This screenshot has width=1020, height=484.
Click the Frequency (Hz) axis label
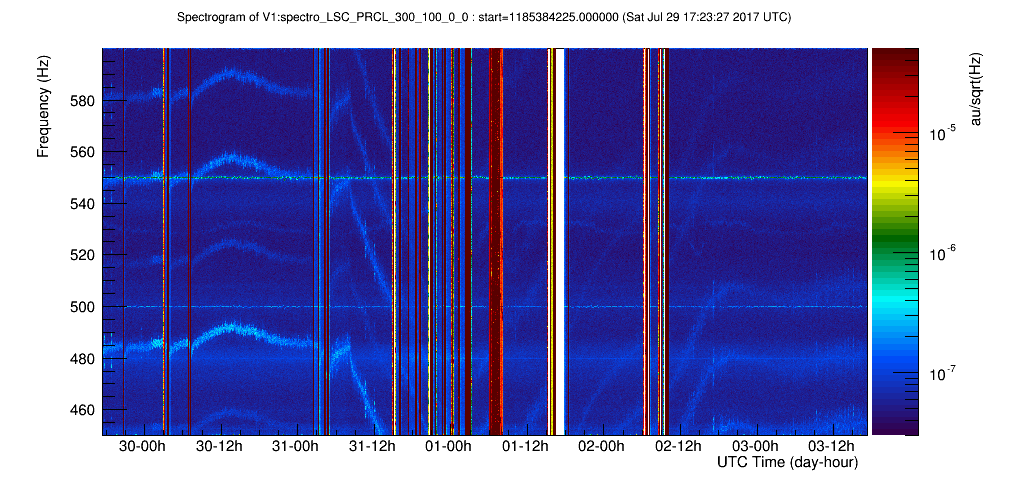(43, 106)
